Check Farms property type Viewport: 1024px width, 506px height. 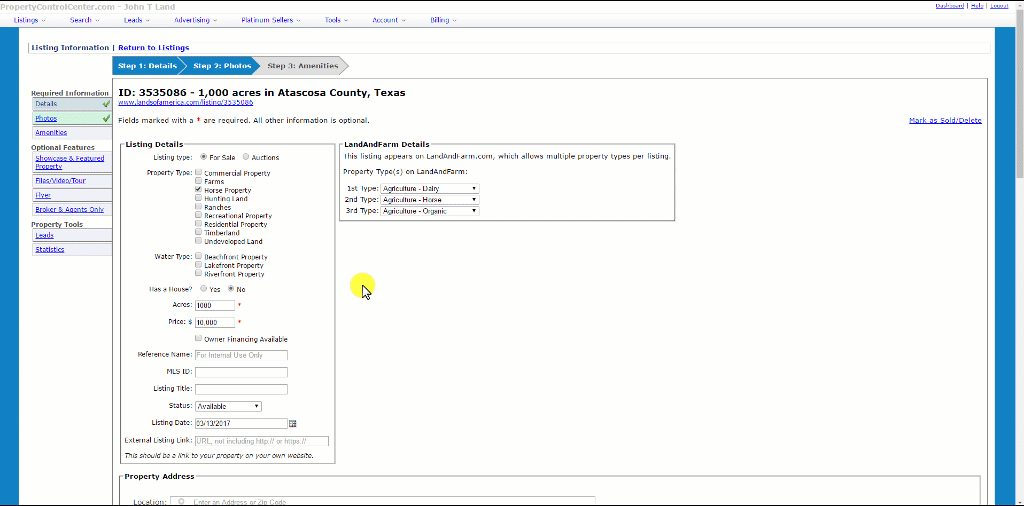click(x=199, y=182)
